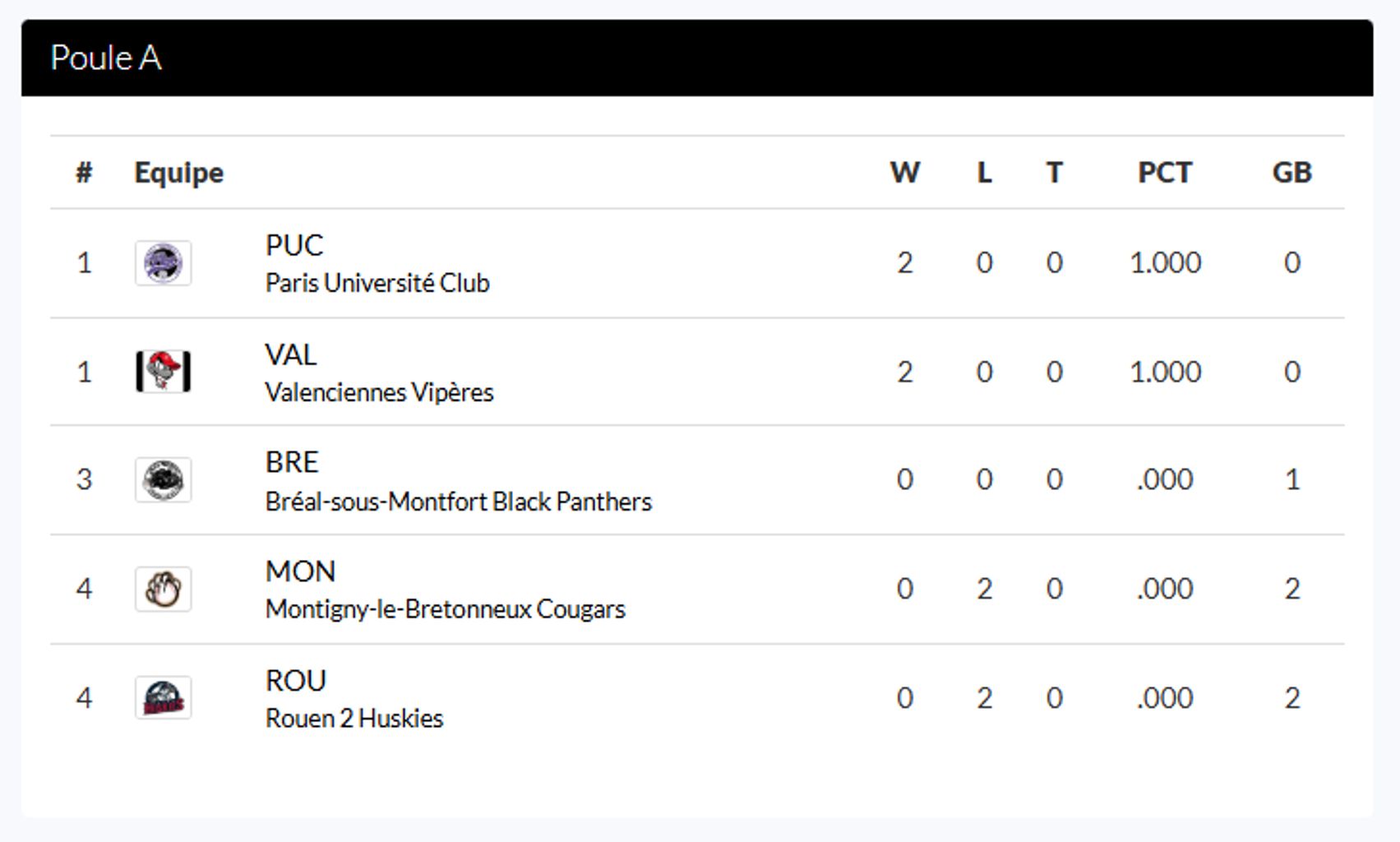Viewport: 1400px width, 842px height.
Task: Click the Paris Université Club logo
Action: point(163,263)
